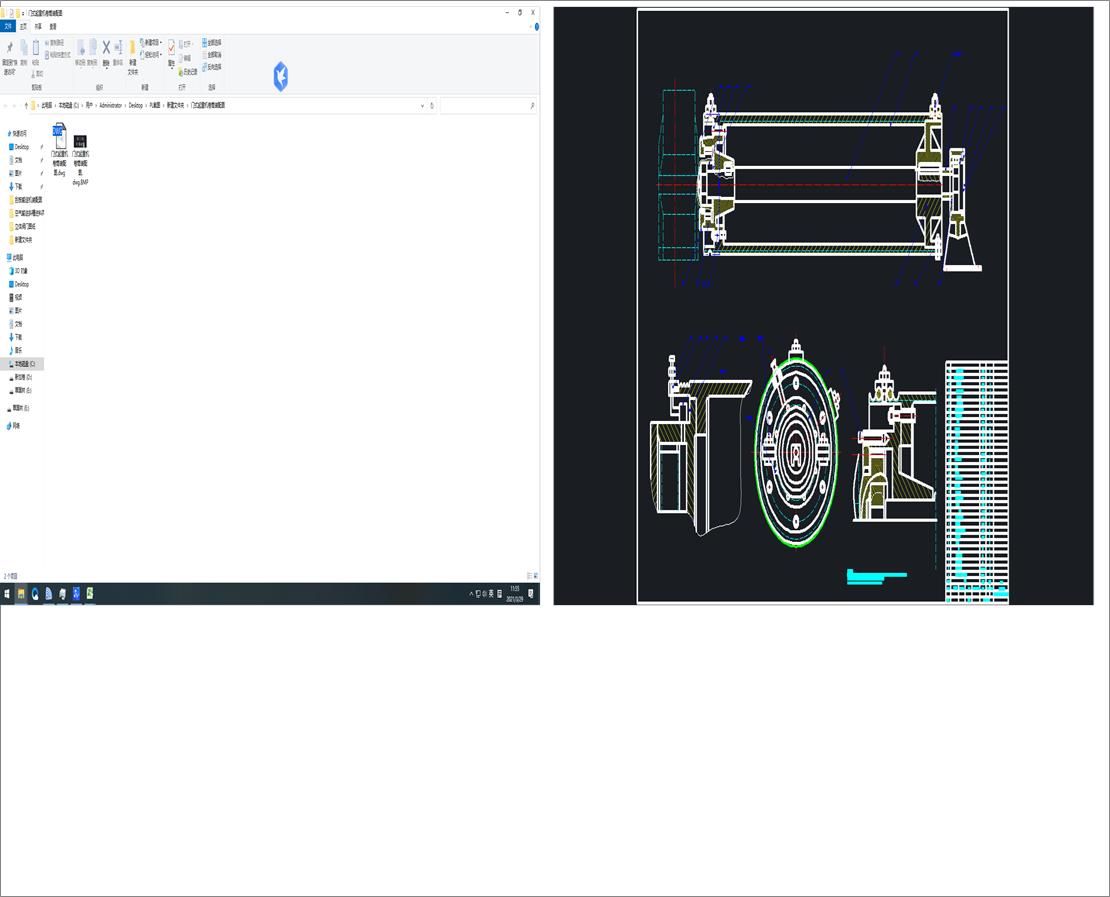Screen dimensions: 1110x897
Task: Click the 粘贴 (Paste) icon on ribbon
Action: click(36, 48)
